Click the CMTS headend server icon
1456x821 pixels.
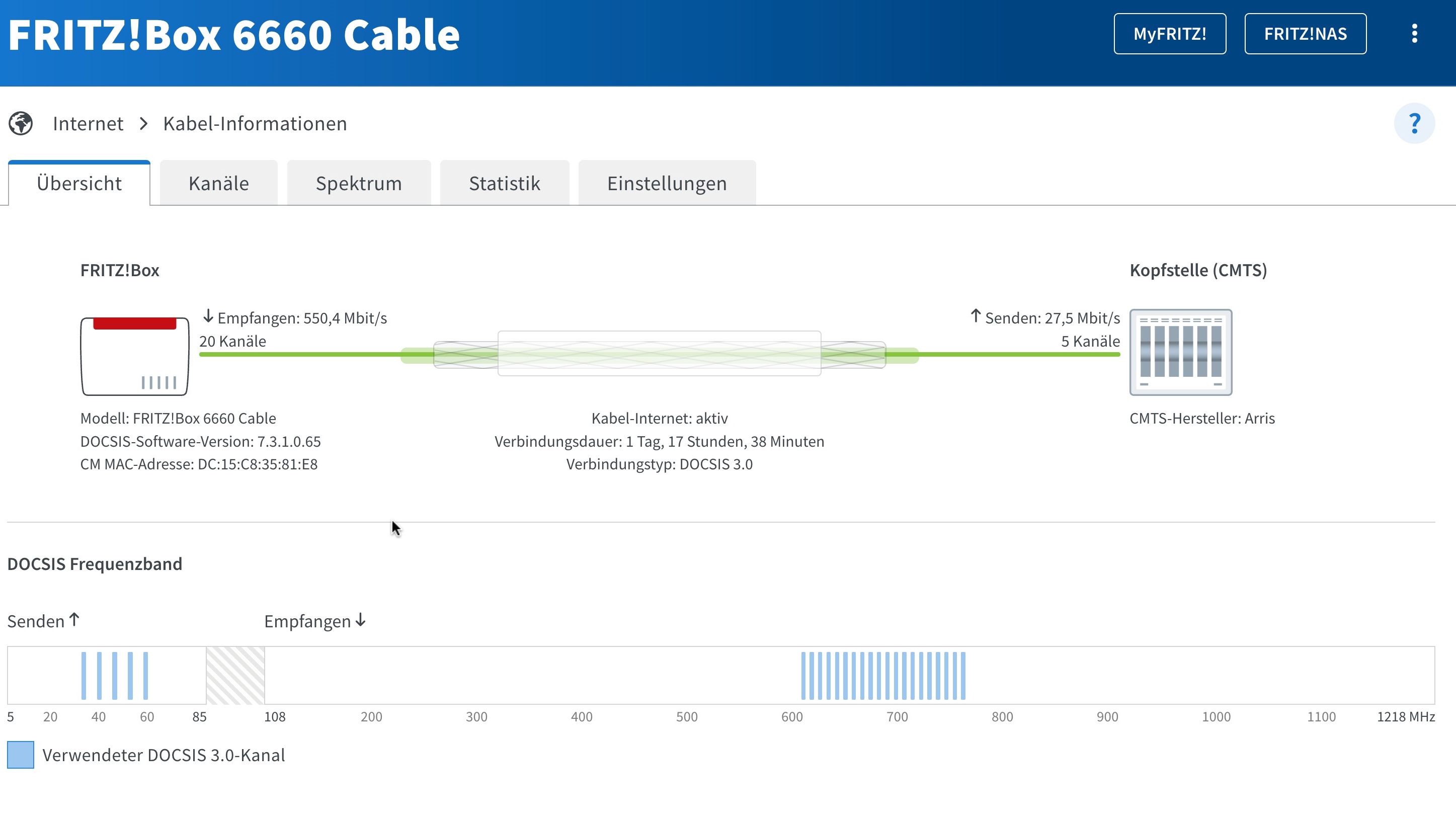tap(1181, 352)
